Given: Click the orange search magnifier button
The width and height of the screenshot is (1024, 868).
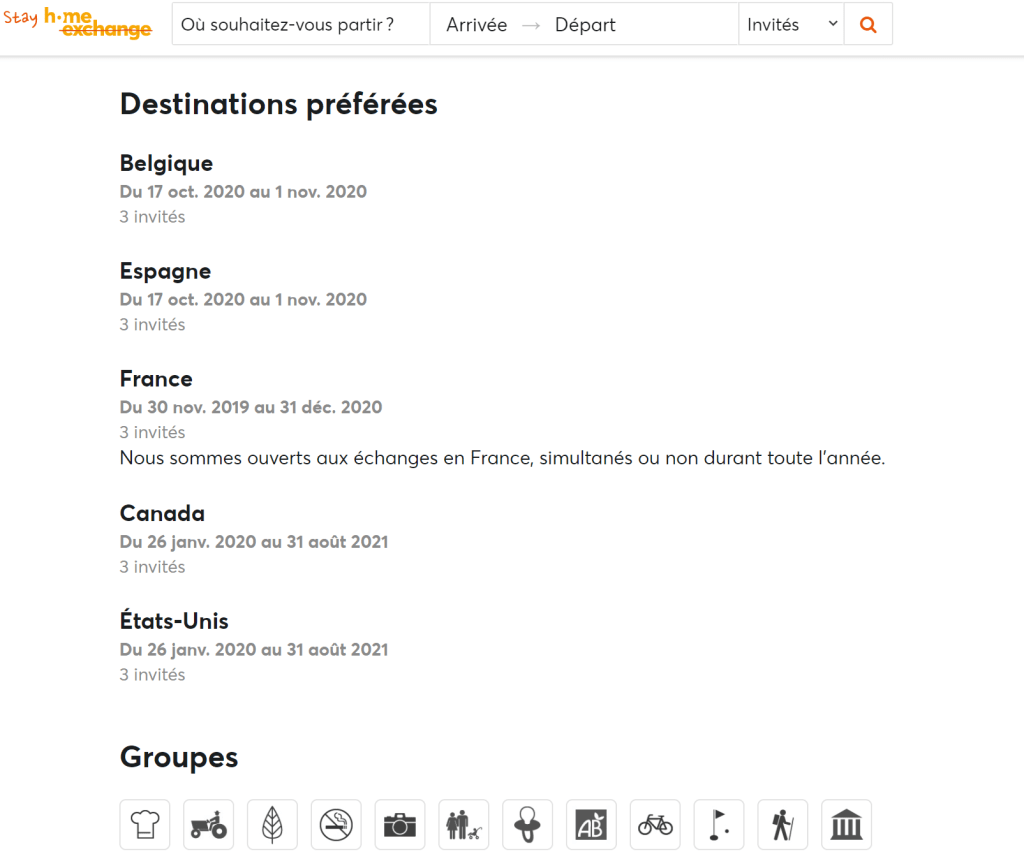Looking at the screenshot, I should click(868, 25).
